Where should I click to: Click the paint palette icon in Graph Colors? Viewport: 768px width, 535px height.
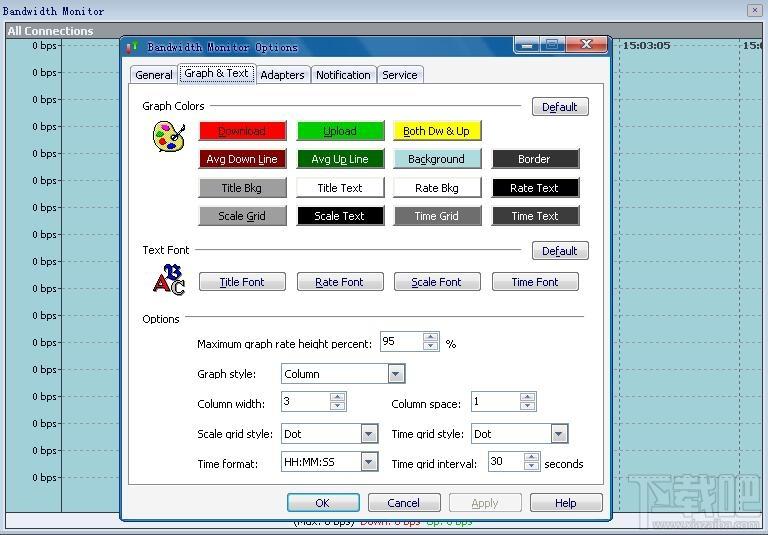pos(169,137)
